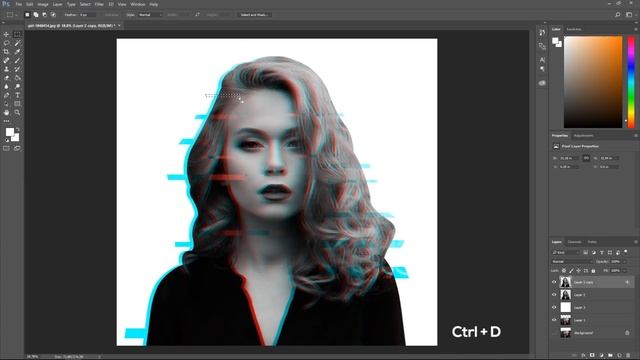Select the Zoom tool
The image size is (640, 360).
(x=17, y=112)
